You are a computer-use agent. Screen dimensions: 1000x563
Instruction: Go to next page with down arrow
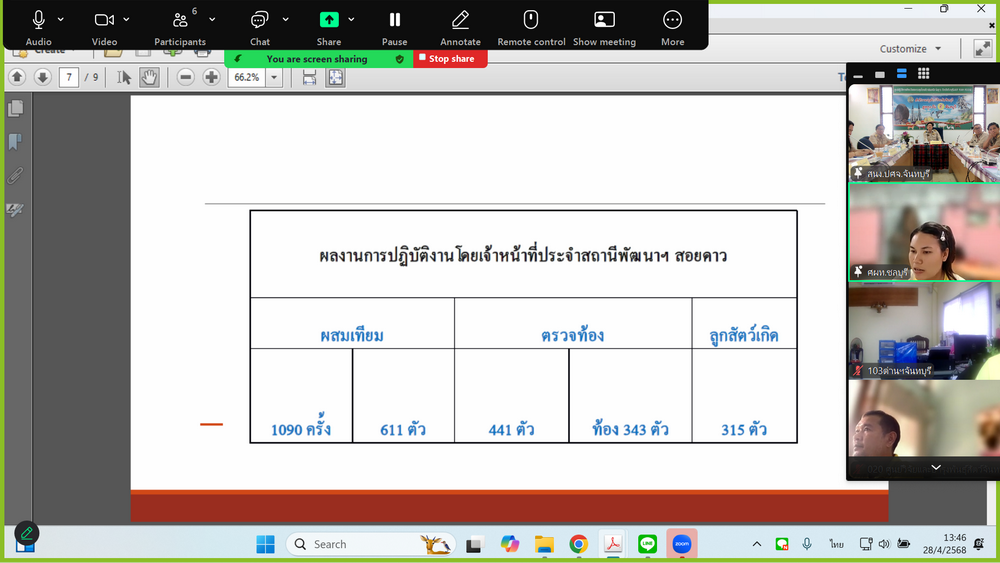pos(43,77)
